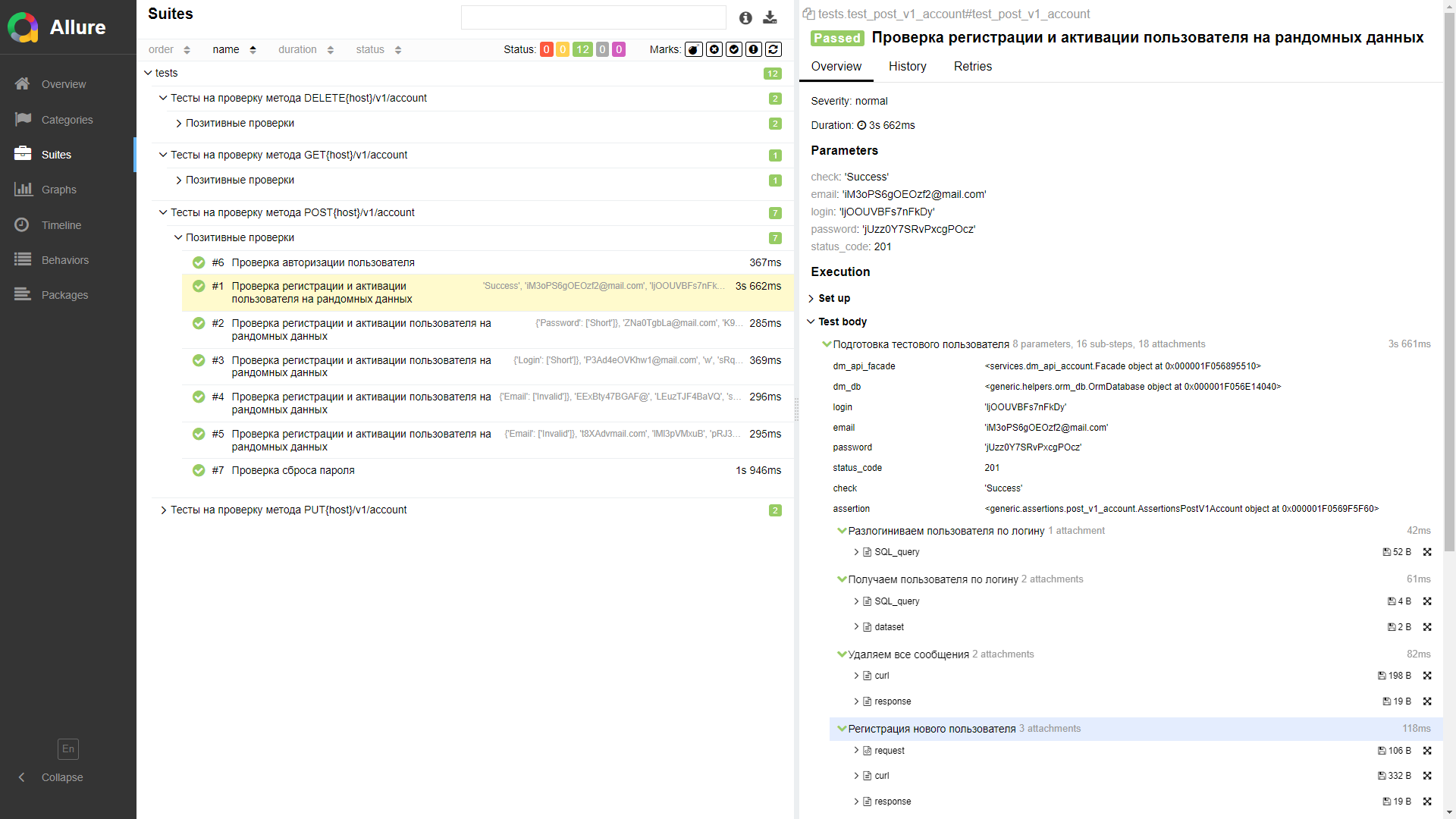Expand the Set up section
Image resolution: width=1456 pixels, height=819 pixels.
point(829,298)
